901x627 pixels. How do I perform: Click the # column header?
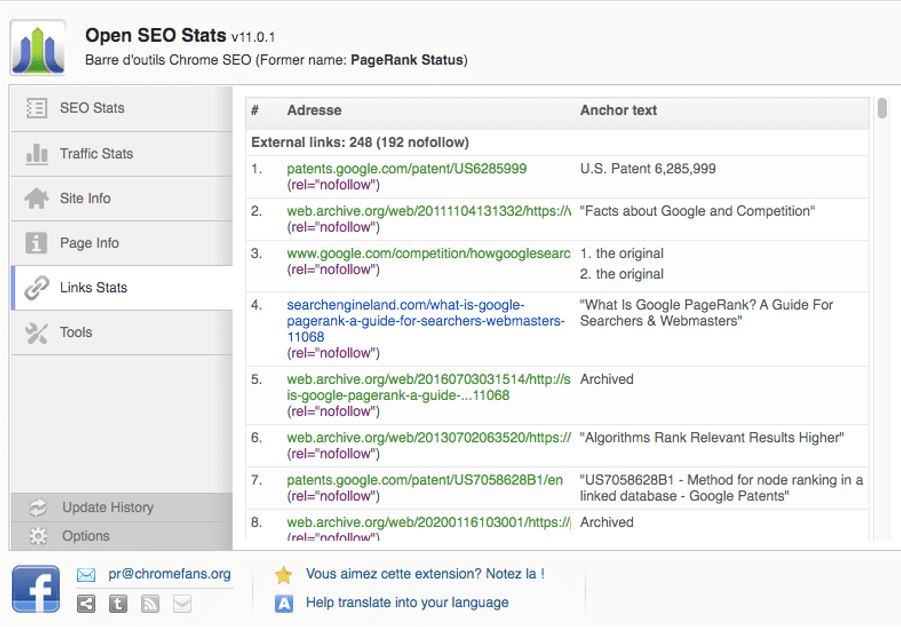tap(255, 110)
